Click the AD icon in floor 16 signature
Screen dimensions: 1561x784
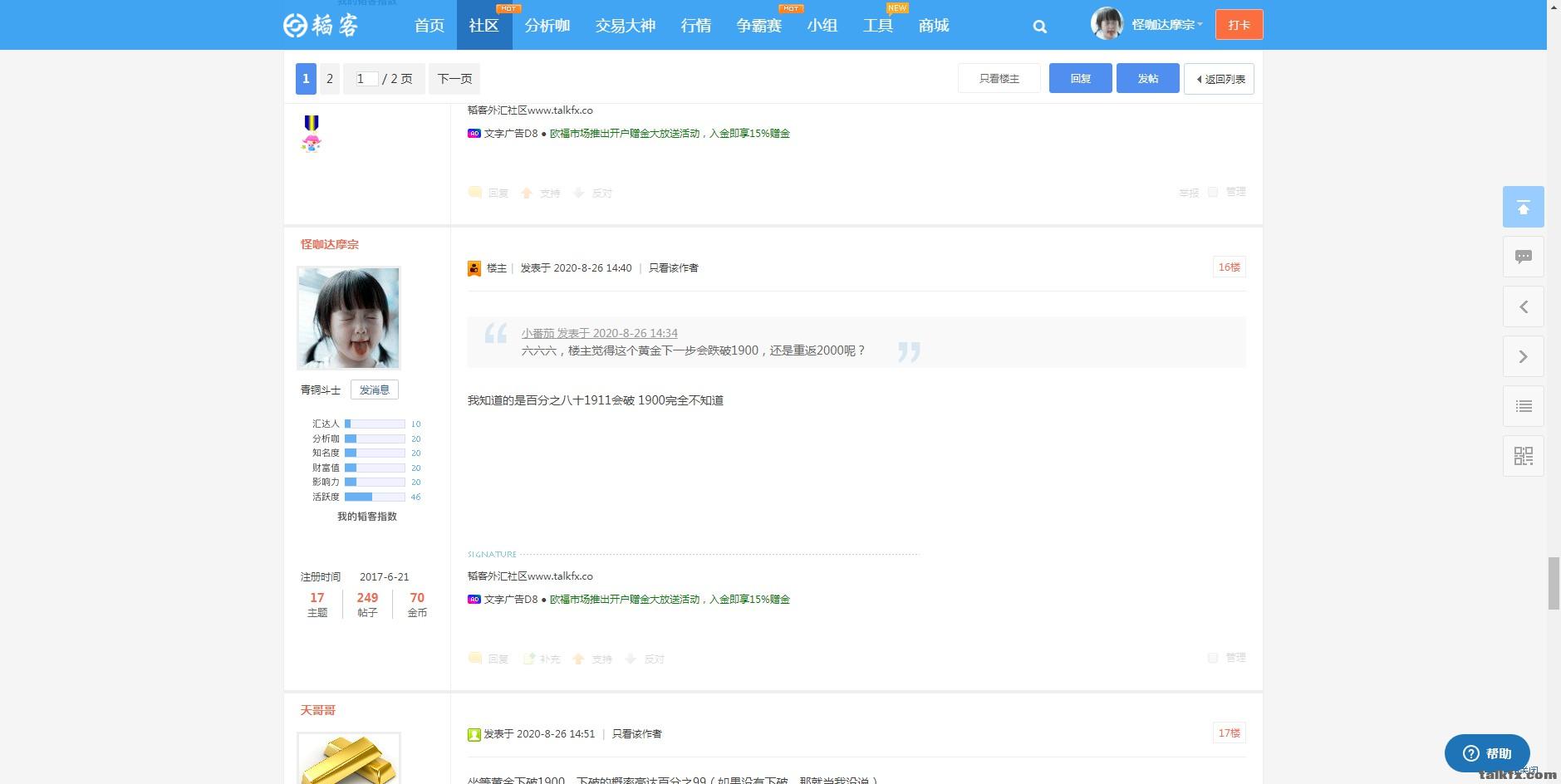coord(474,599)
